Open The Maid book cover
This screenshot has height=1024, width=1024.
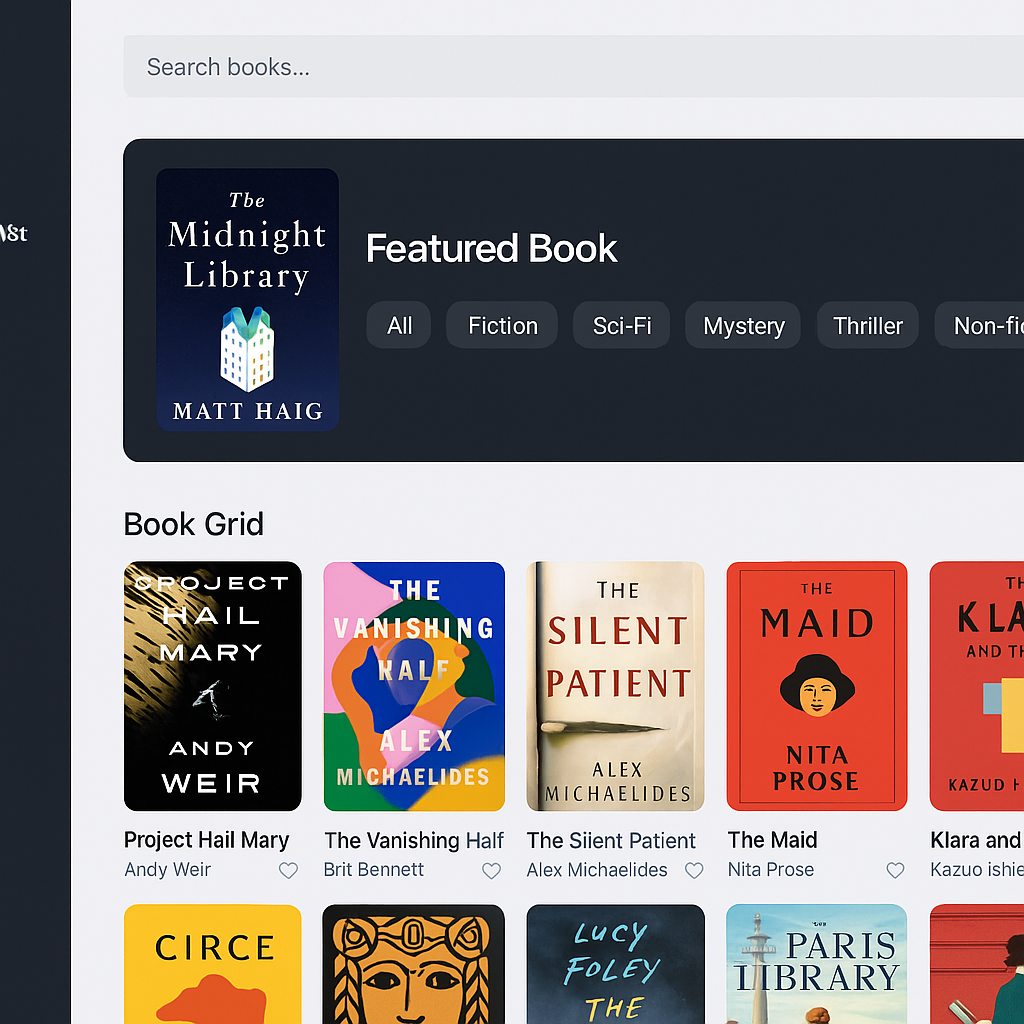pyautogui.click(x=817, y=686)
